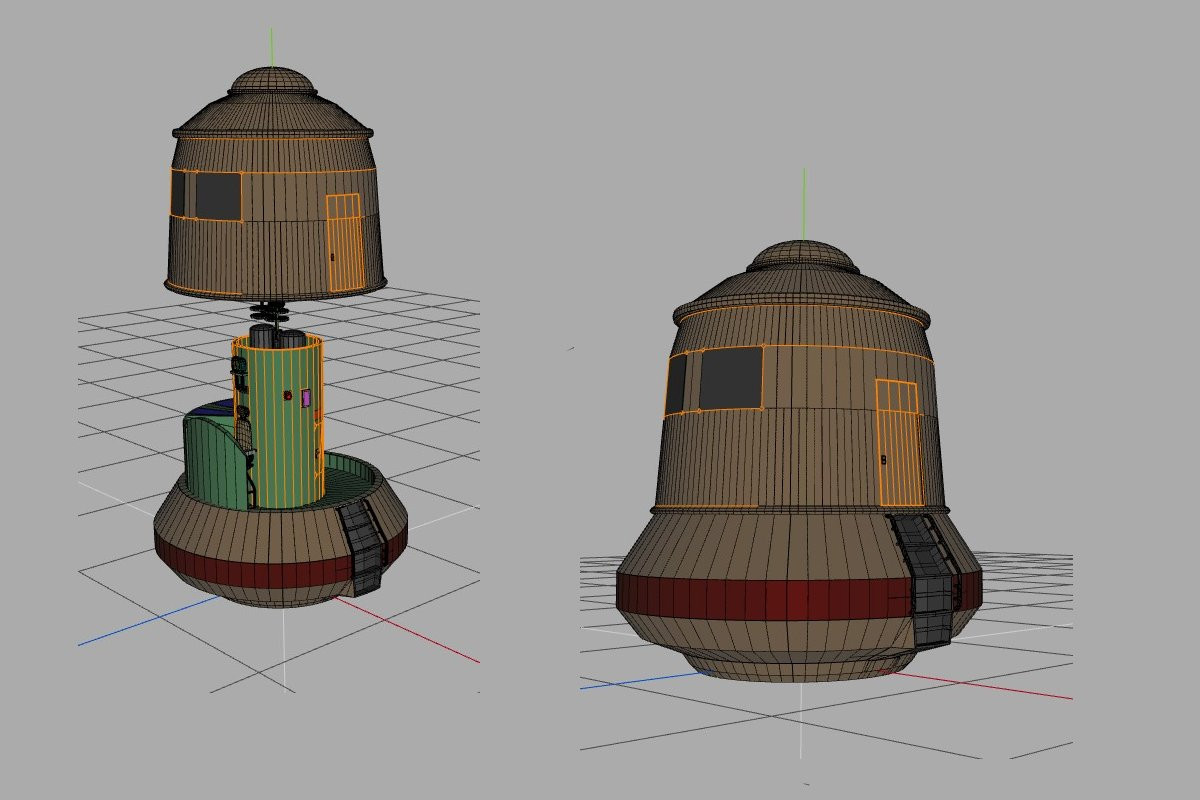The width and height of the screenshot is (1200, 800).
Task: Select the large dark window in the exploded view
Action: 218,196
